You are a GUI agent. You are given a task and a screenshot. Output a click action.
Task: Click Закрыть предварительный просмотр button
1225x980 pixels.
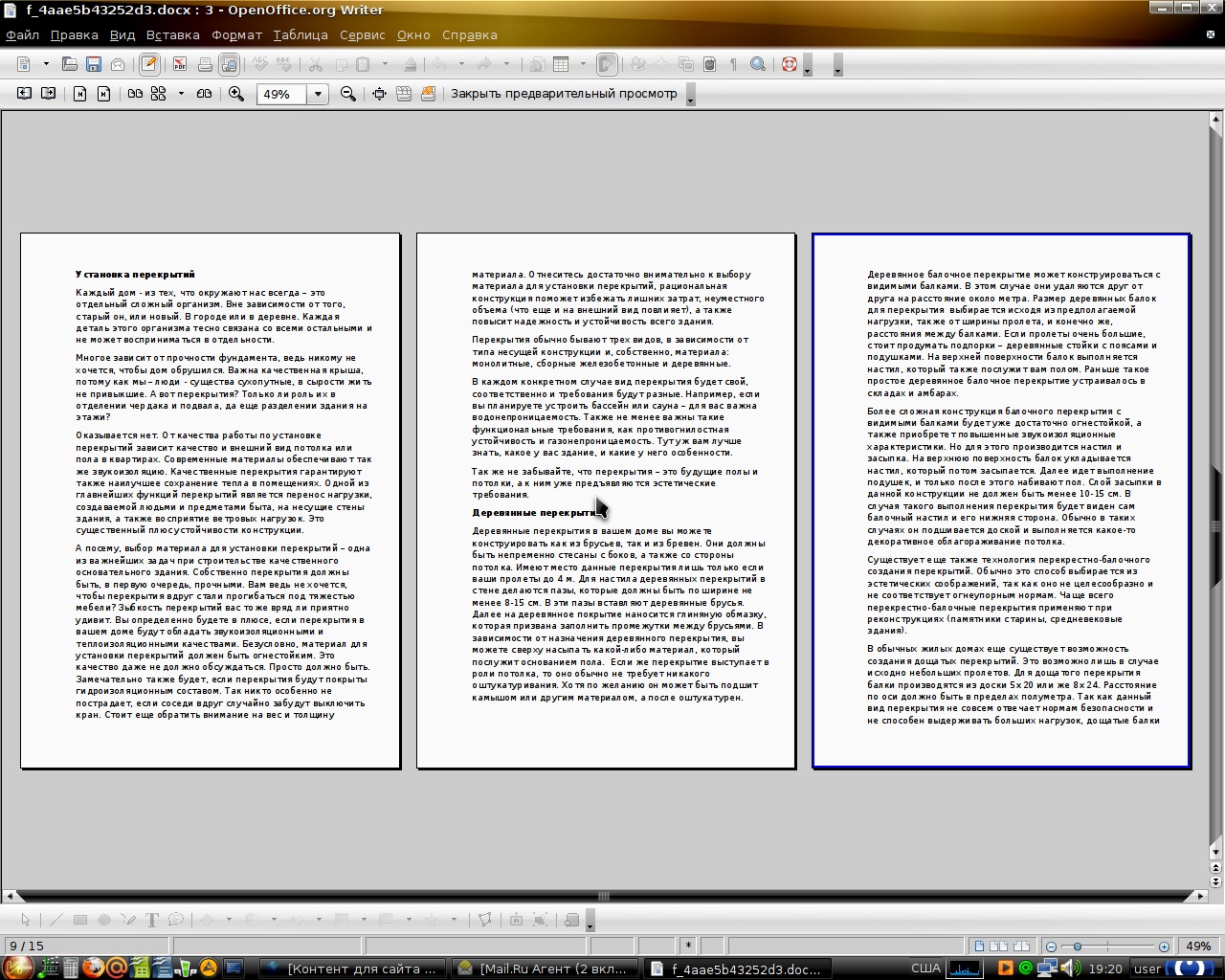click(x=564, y=94)
